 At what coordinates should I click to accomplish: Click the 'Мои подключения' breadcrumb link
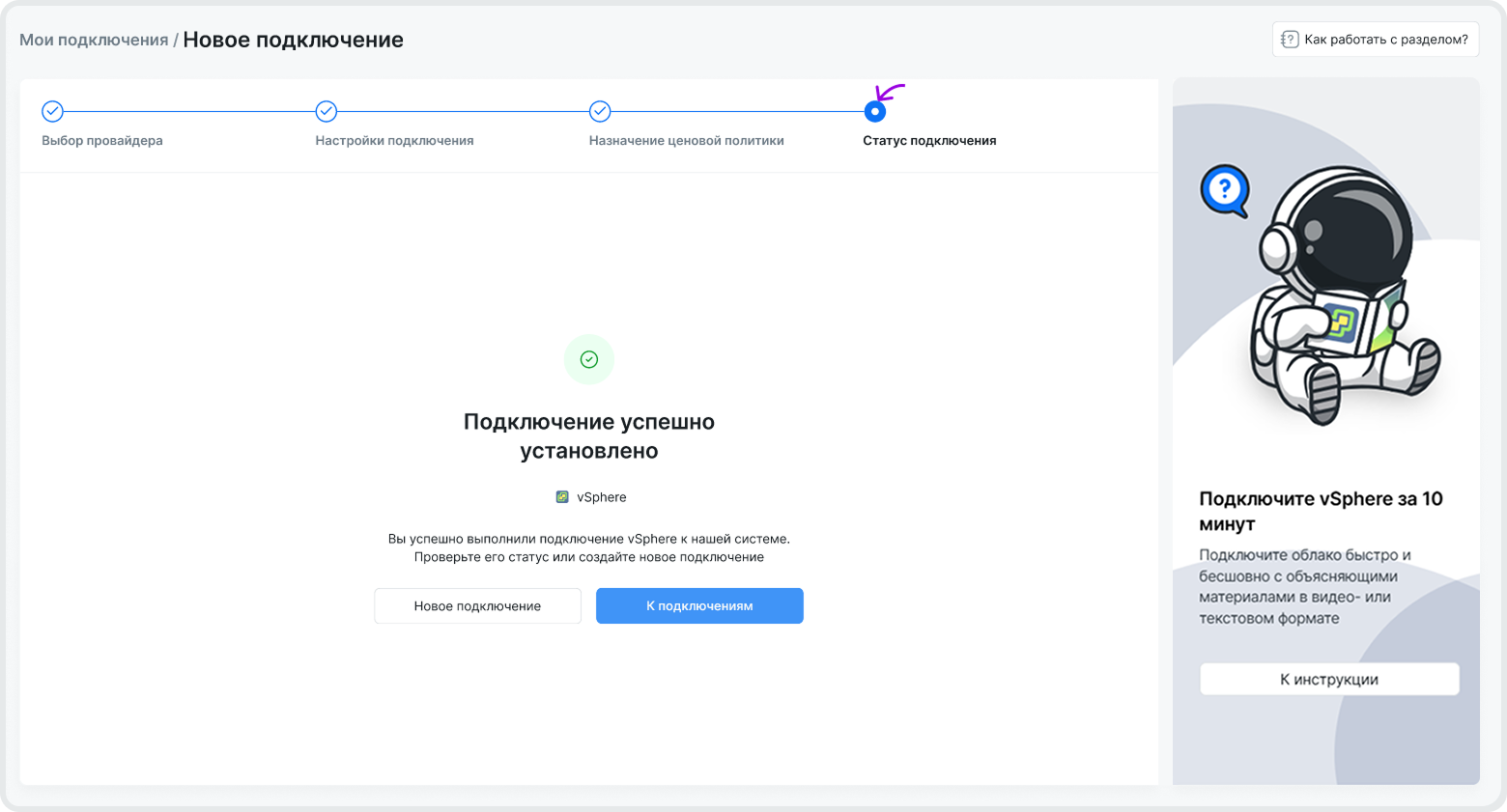coord(94,40)
